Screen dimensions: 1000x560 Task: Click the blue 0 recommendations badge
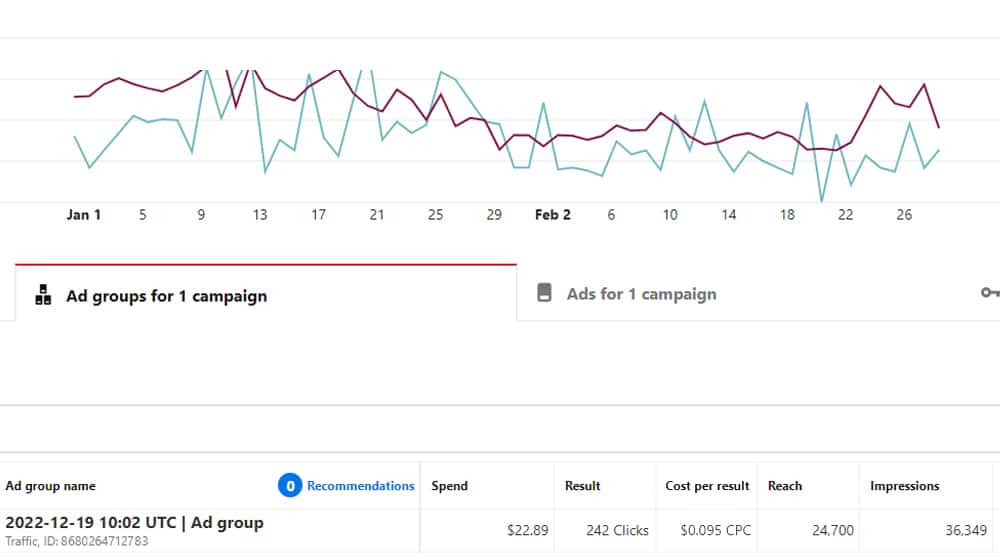(x=290, y=486)
